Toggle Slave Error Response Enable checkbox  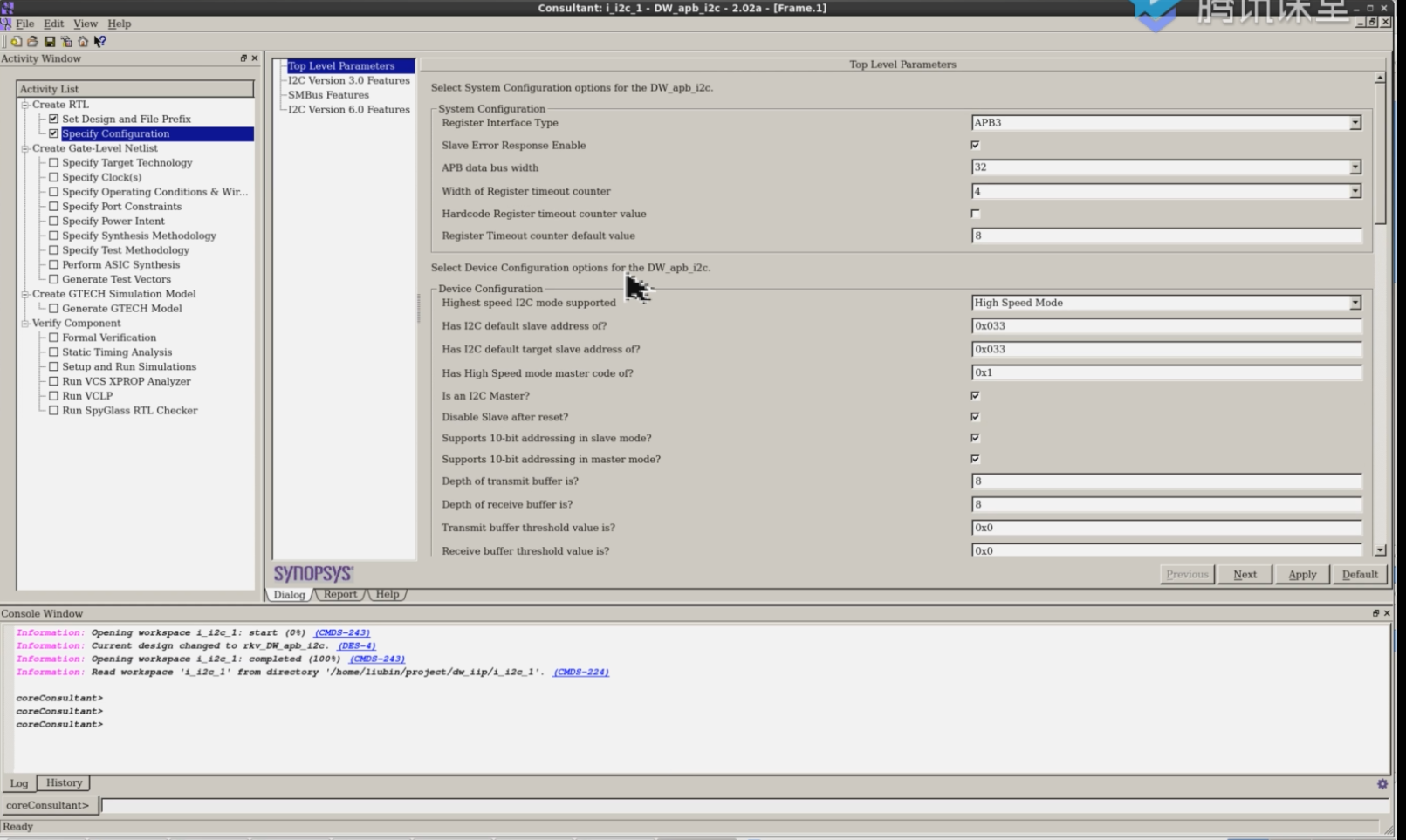976,145
